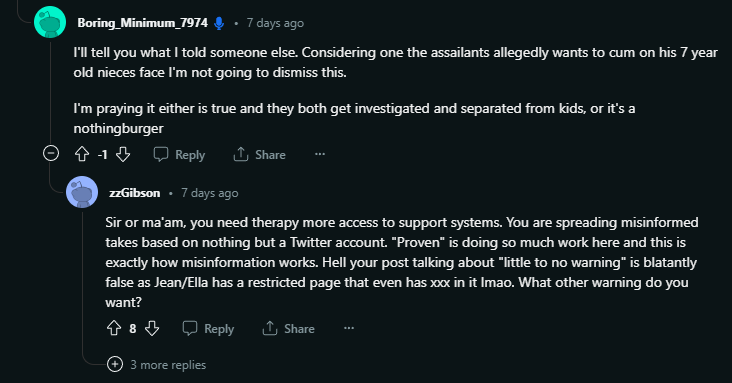This screenshot has height=383, width=732.
Task: Open zzGibson username link
Action: [x=134, y=193]
